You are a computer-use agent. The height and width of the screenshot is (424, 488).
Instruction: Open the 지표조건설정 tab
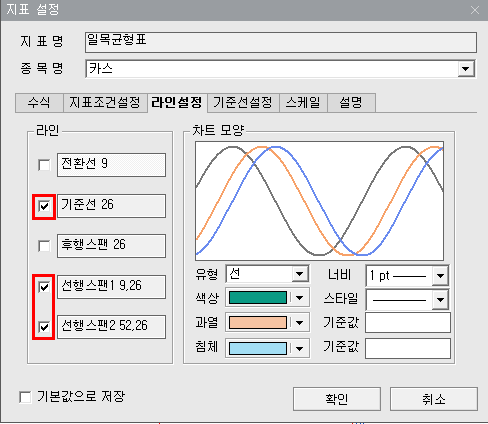tap(105, 103)
